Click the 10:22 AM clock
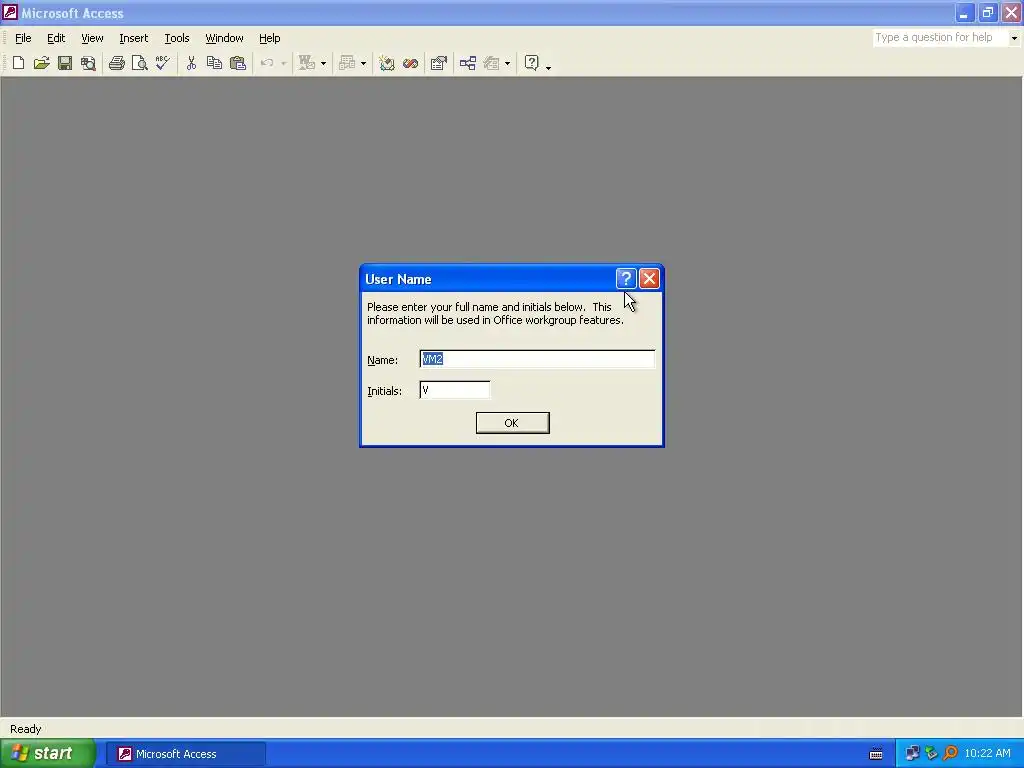 coord(987,754)
